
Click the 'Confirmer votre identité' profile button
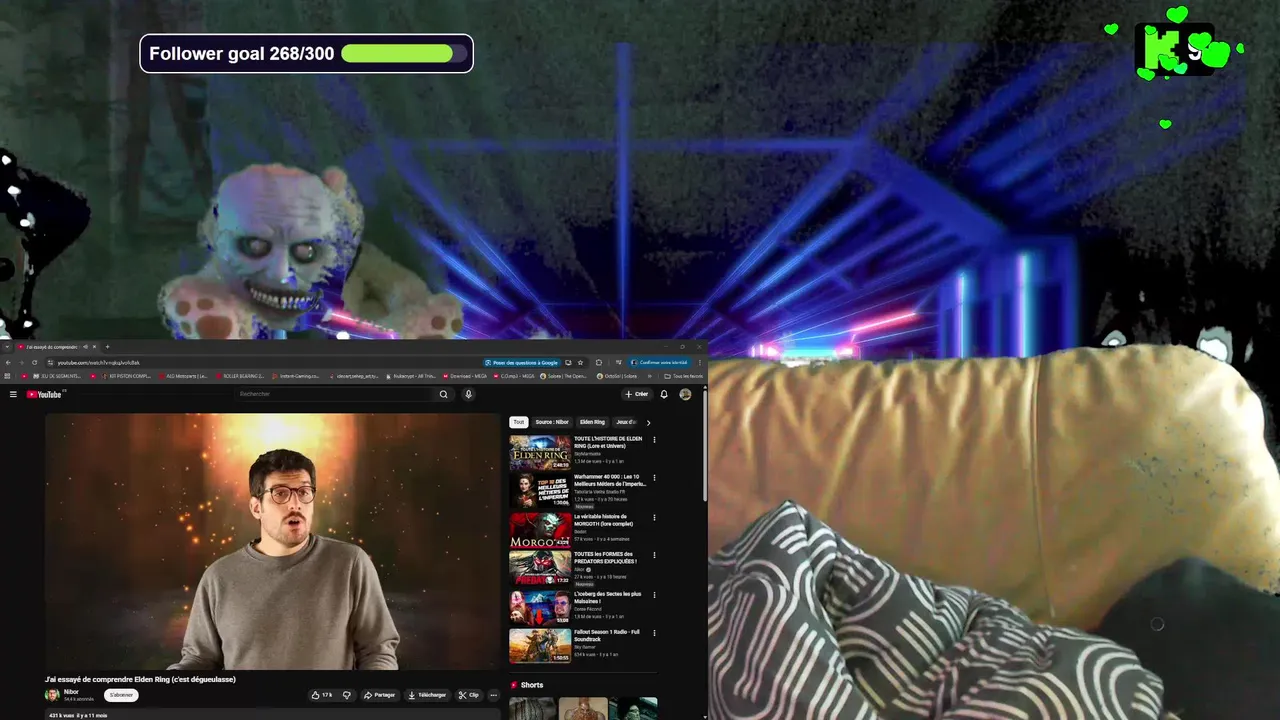click(660, 362)
